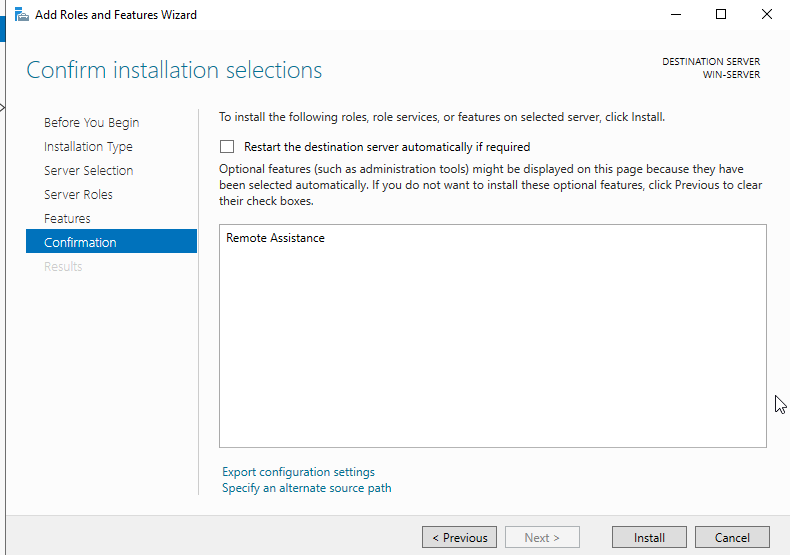
Task: Switch to the Server Roles step
Action: point(78,194)
